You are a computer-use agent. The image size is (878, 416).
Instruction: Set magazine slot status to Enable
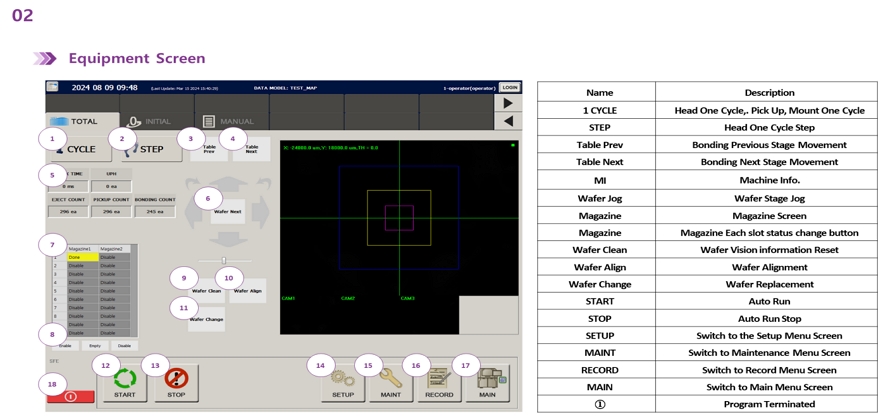(65, 346)
